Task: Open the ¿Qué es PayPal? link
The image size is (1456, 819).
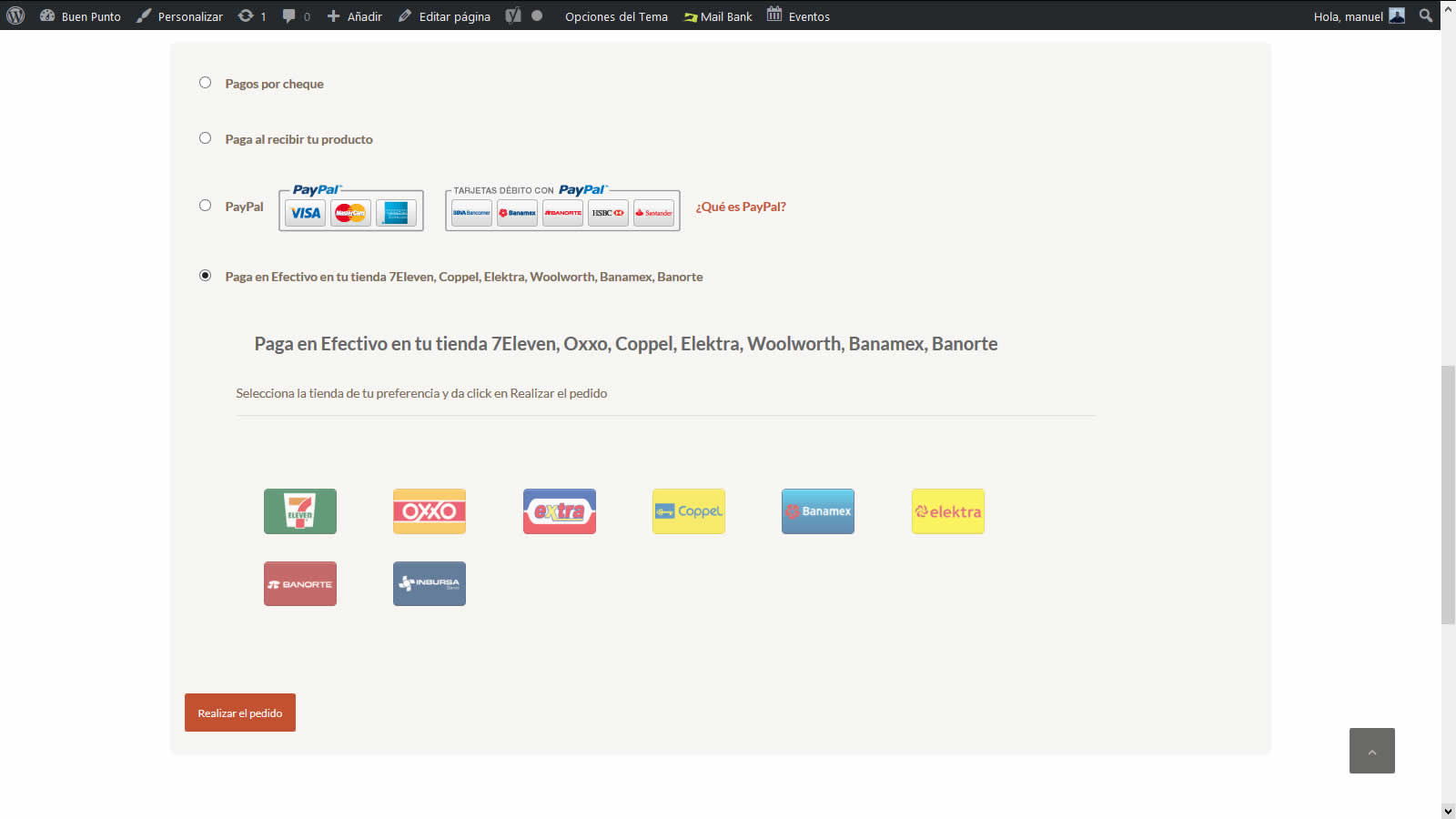Action: point(741,207)
